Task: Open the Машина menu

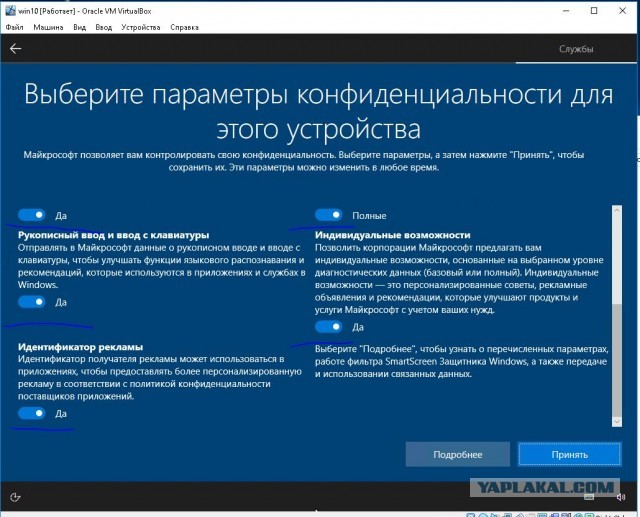Action: [x=48, y=27]
